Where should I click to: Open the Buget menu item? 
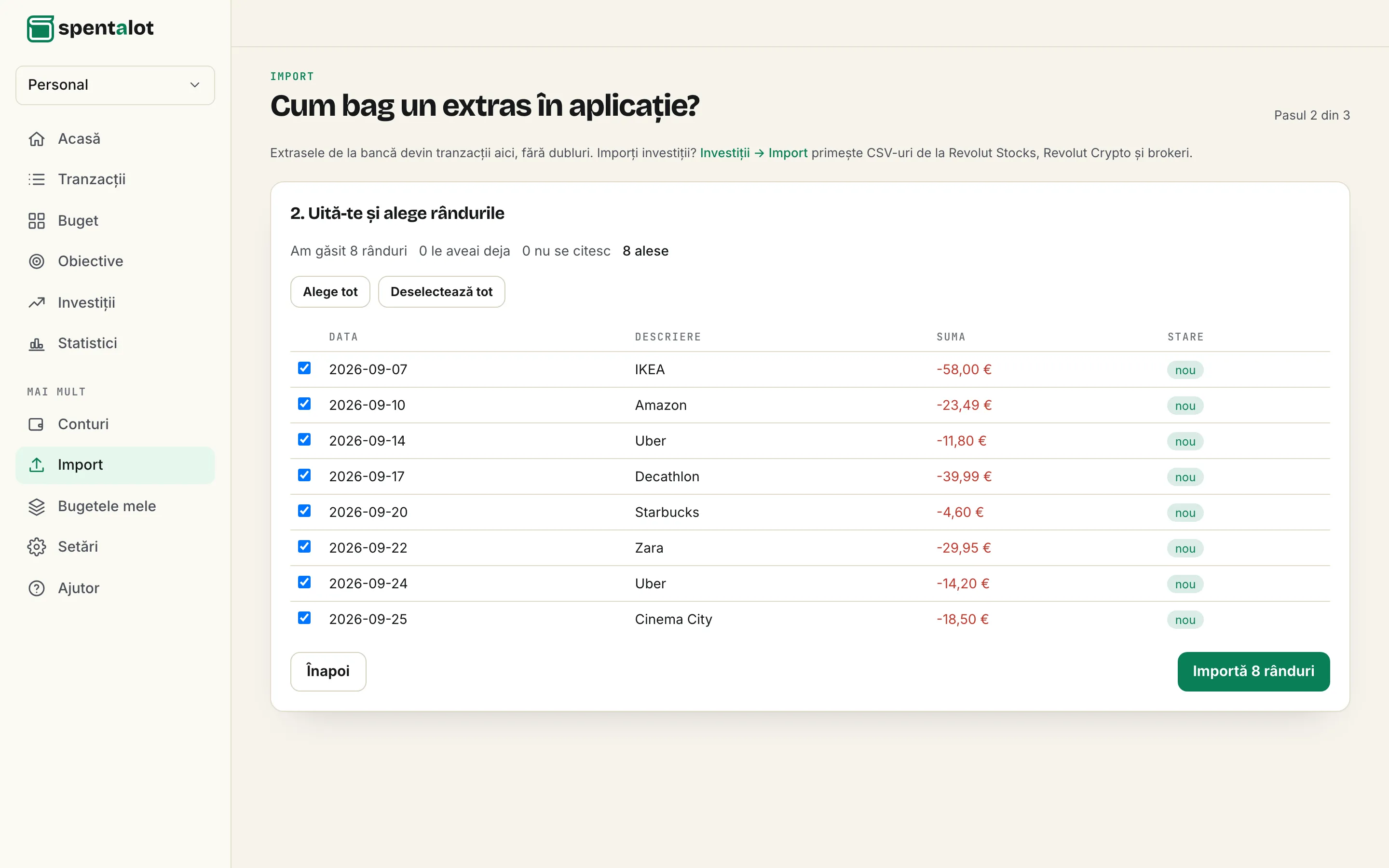pos(115,221)
